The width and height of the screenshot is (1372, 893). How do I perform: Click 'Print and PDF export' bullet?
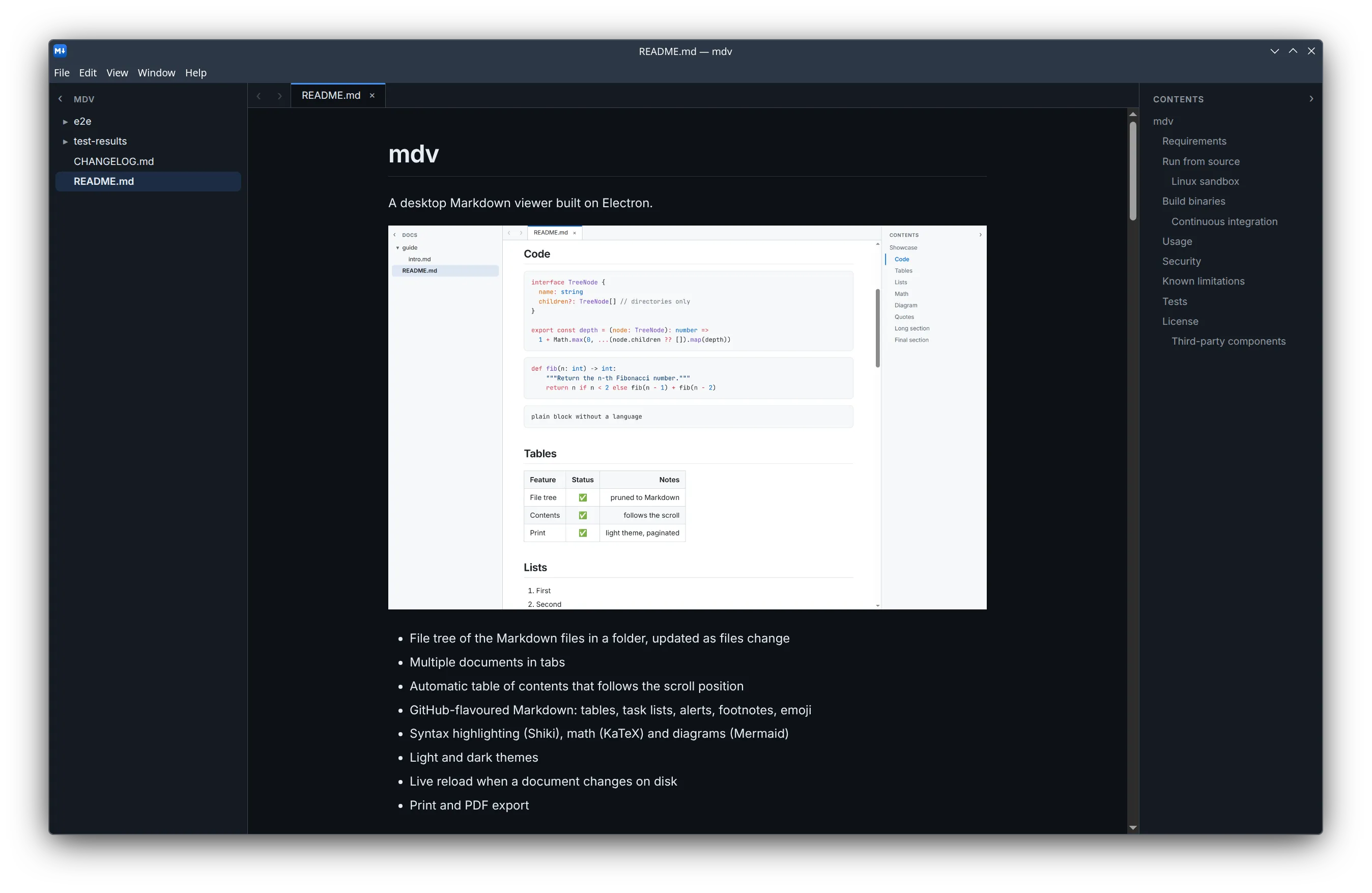click(x=469, y=805)
